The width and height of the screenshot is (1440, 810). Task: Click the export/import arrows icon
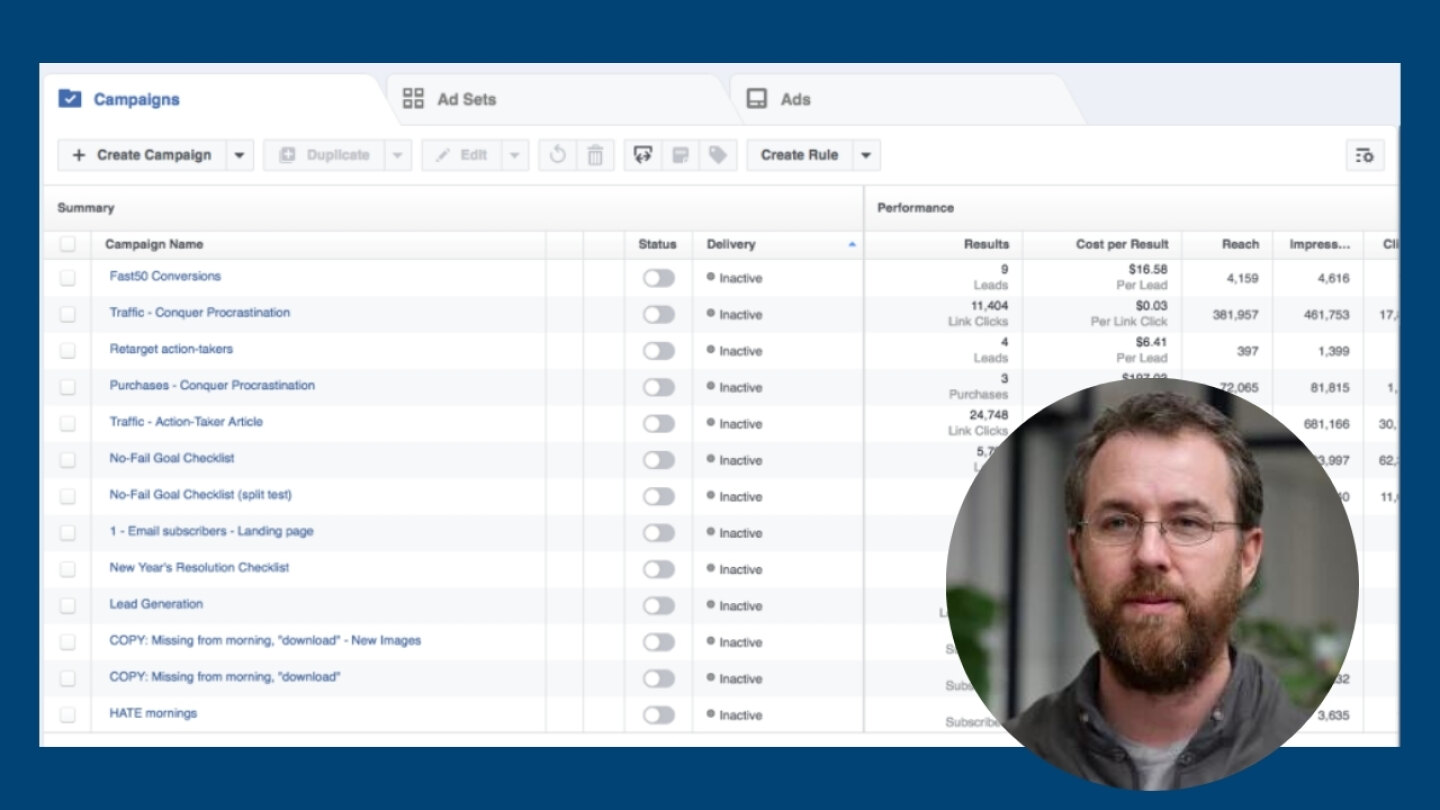[643, 155]
